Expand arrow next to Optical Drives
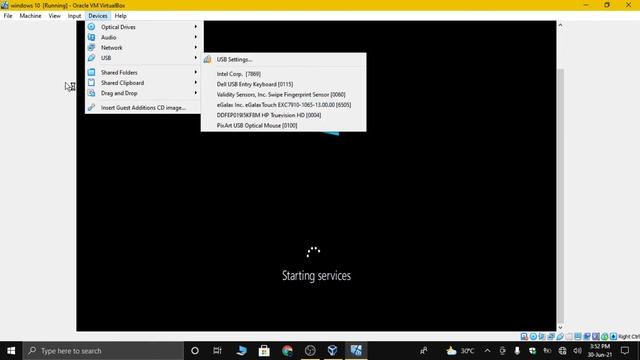Image resolution: width=640 pixels, height=360 pixels. [x=196, y=27]
